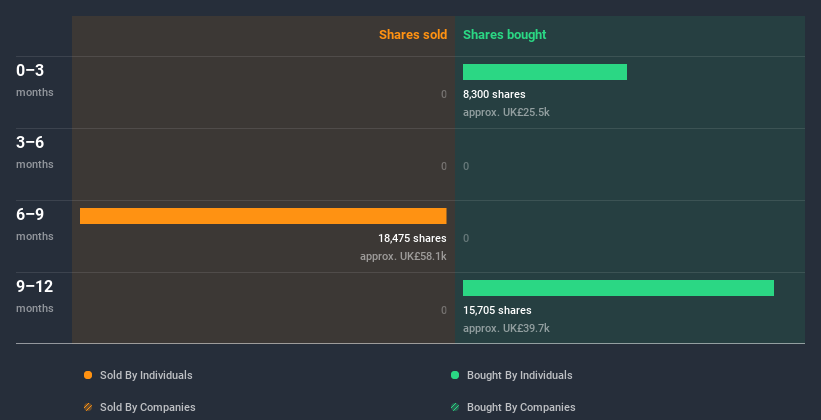Click the approx. UK£39.7k text
This screenshot has height=420, width=821.
[x=506, y=328]
